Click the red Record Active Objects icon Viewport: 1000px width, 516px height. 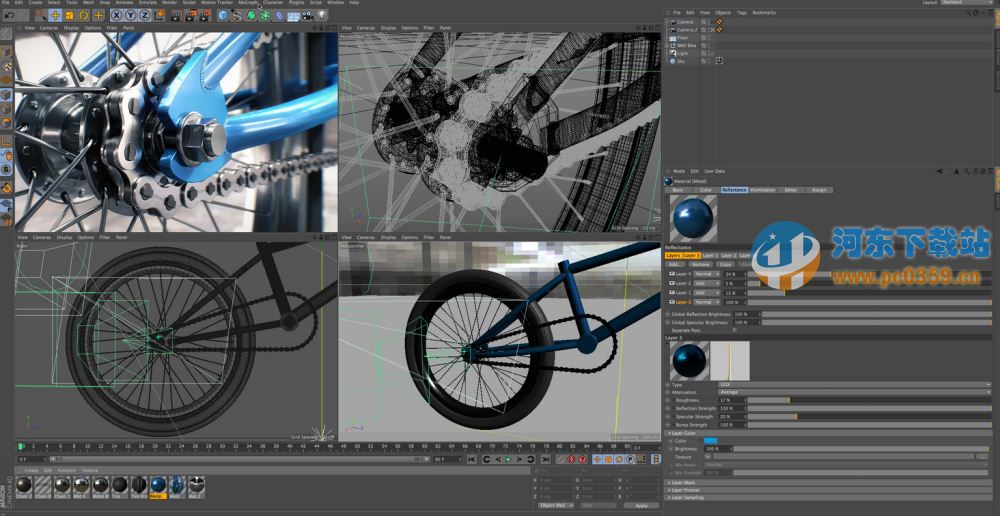(x=571, y=459)
